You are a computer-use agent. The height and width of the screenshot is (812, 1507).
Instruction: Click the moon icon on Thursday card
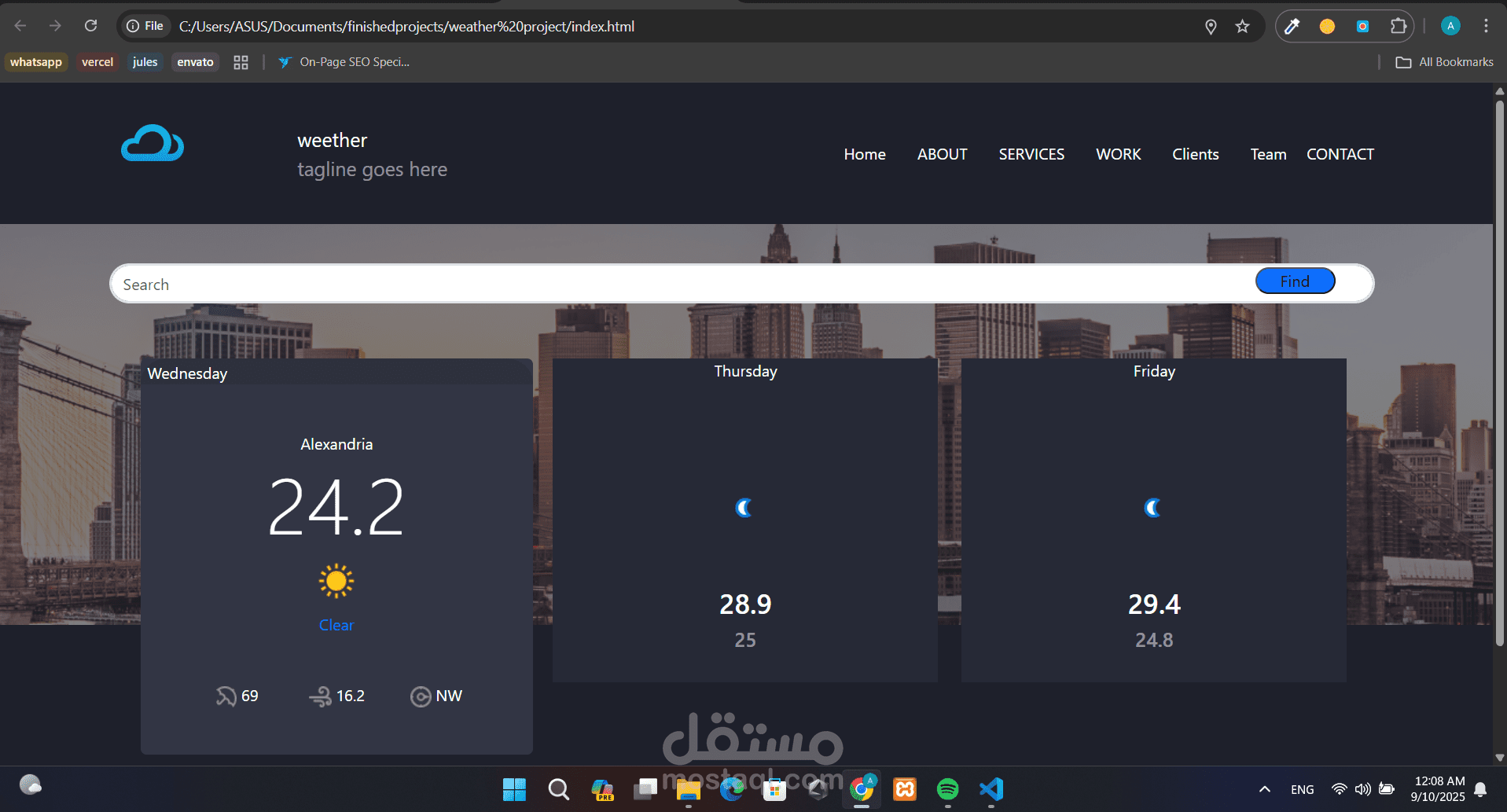(x=744, y=508)
